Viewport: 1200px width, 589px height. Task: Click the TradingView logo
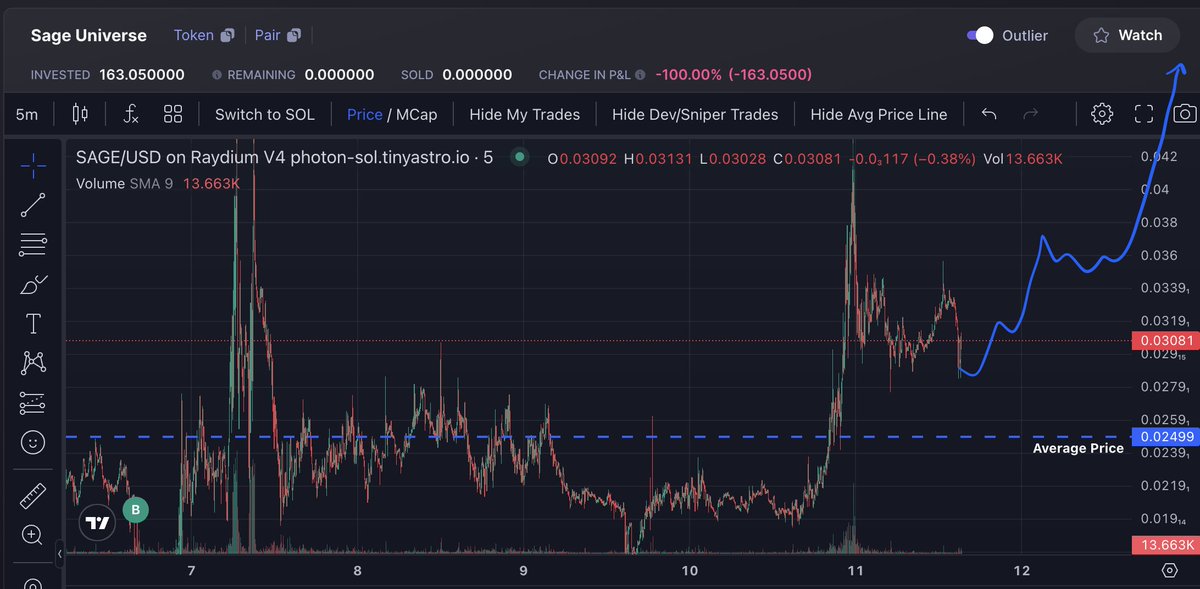tap(97, 523)
